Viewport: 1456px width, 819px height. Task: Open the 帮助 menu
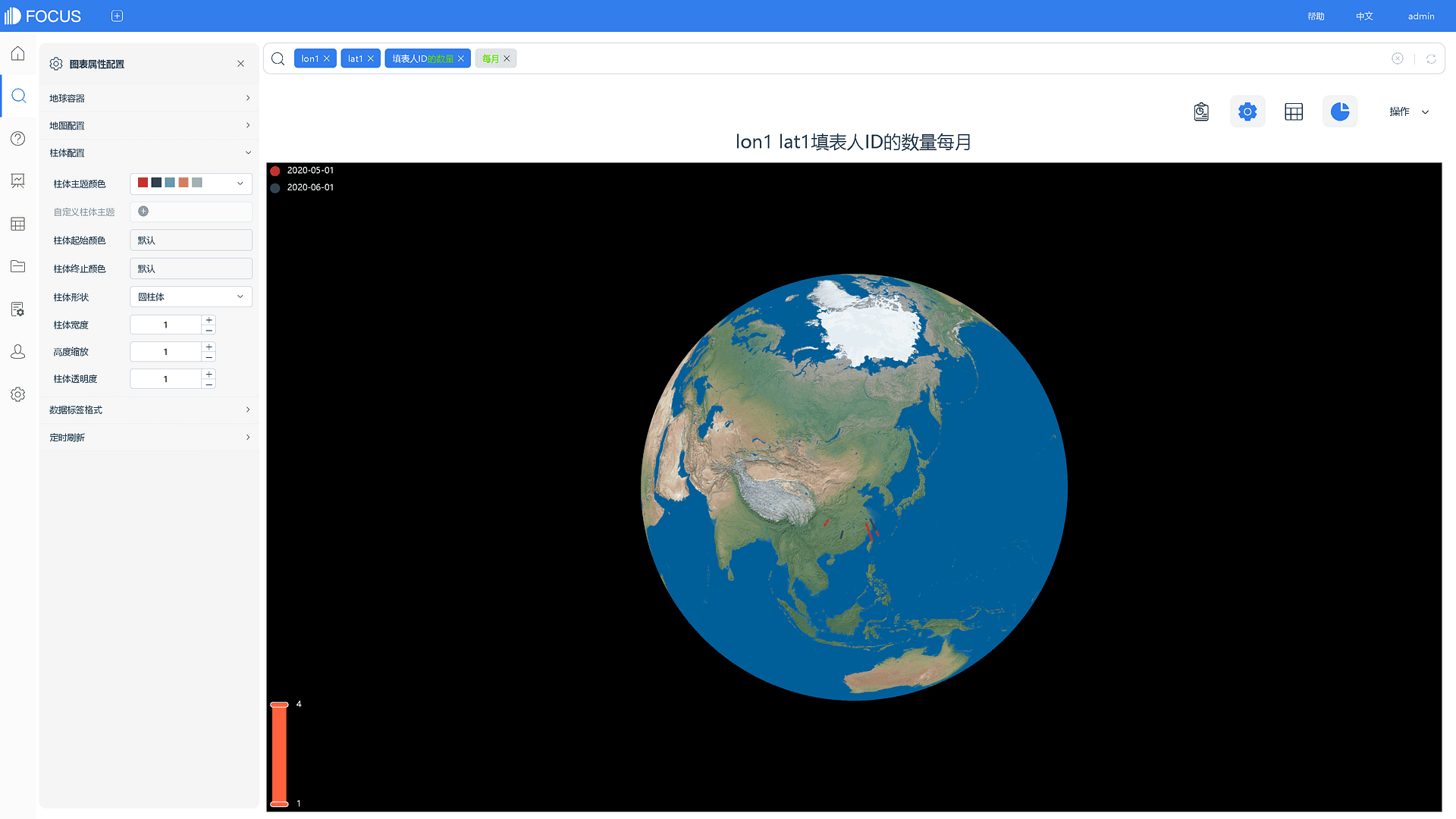tap(1316, 16)
